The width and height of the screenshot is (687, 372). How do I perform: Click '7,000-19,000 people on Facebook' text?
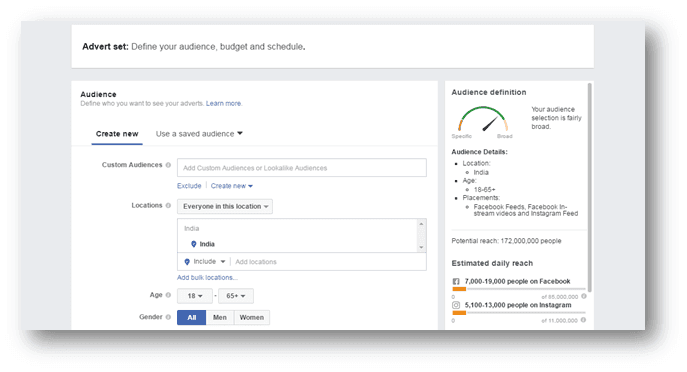point(517,281)
